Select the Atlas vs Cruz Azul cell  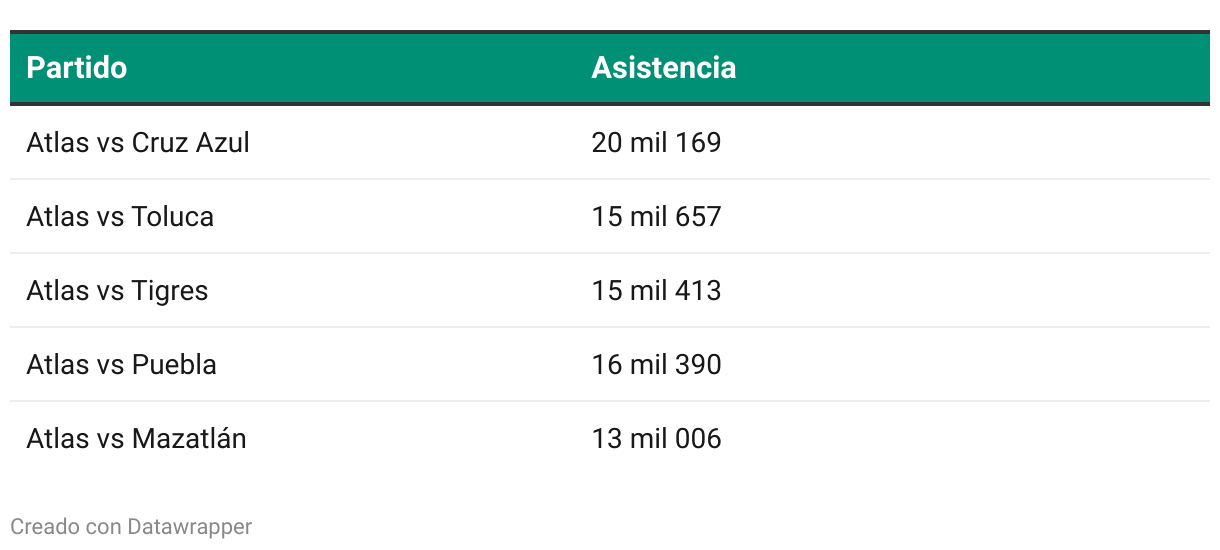click(x=138, y=143)
